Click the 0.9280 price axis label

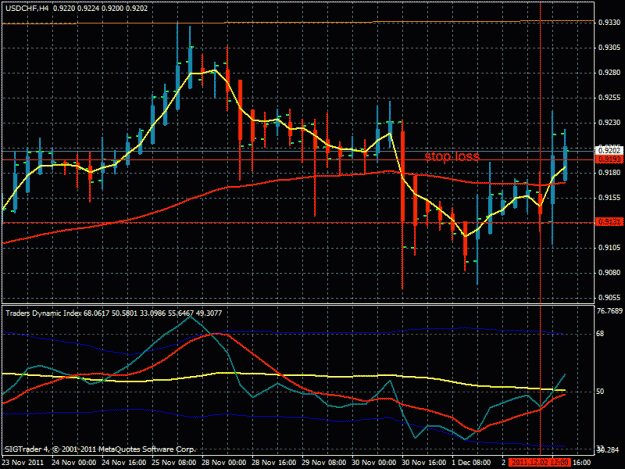click(x=609, y=73)
